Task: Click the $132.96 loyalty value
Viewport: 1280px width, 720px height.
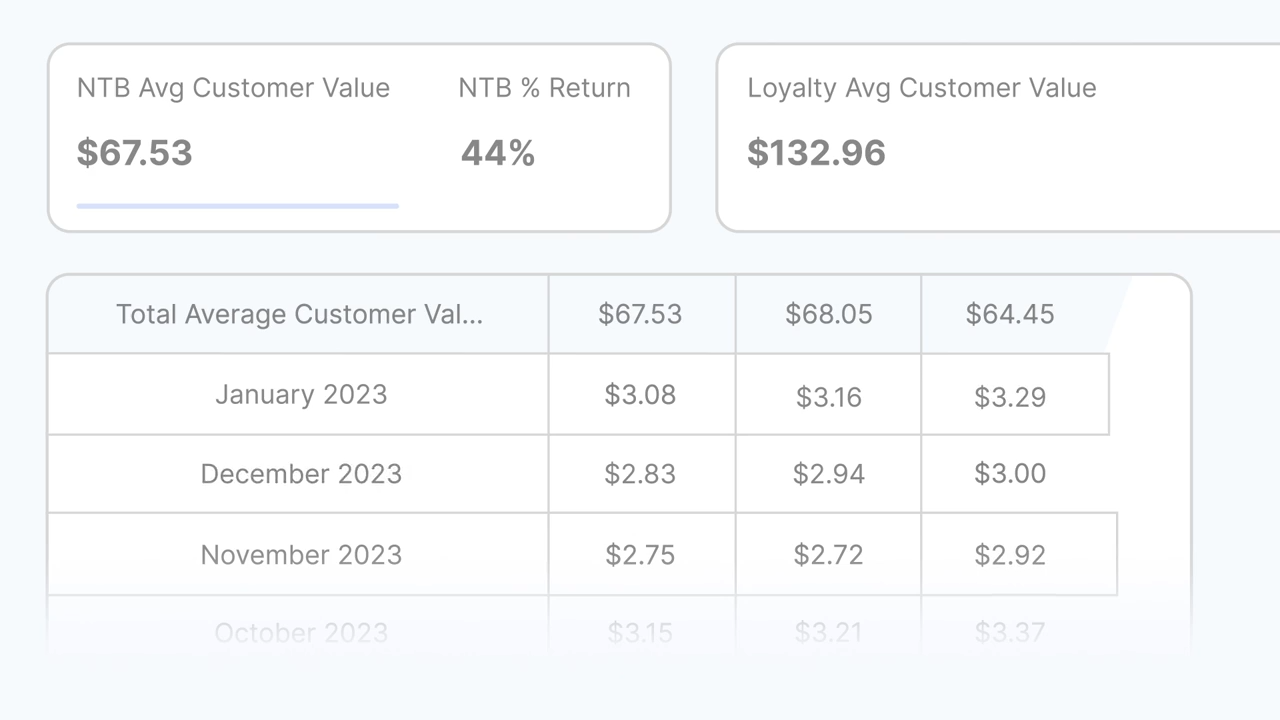Action: 816,153
